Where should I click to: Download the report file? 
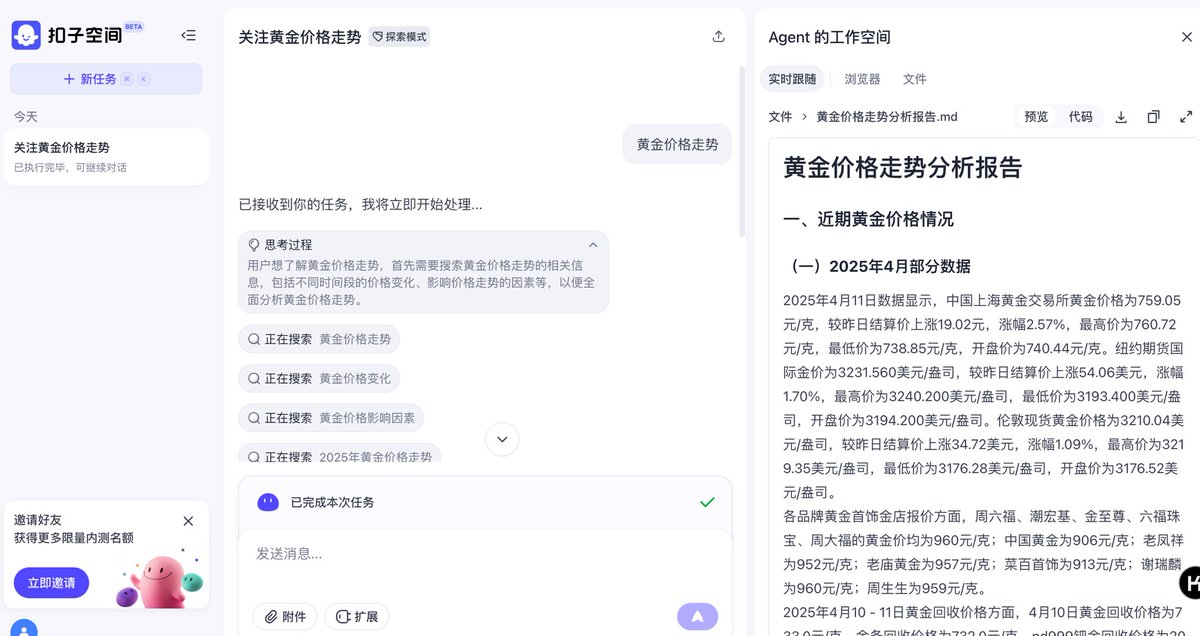[x=1121, y=117]
